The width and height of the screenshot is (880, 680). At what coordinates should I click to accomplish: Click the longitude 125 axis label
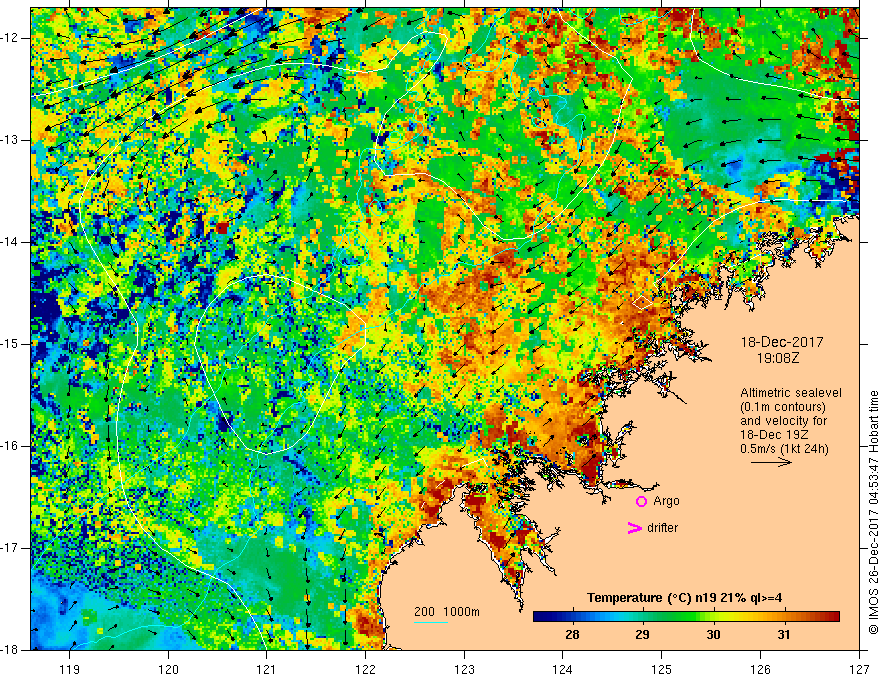pyautogui.click(x=662, y=669)
